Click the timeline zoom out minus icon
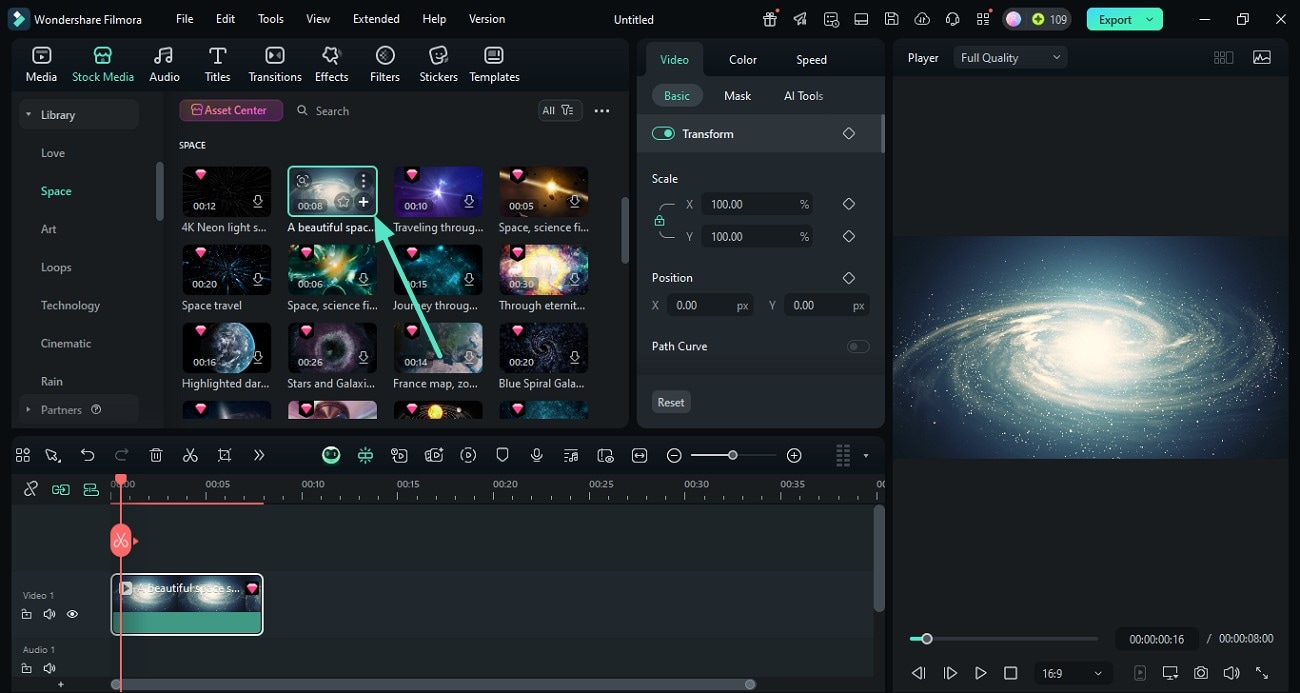 tap(674, 455)
